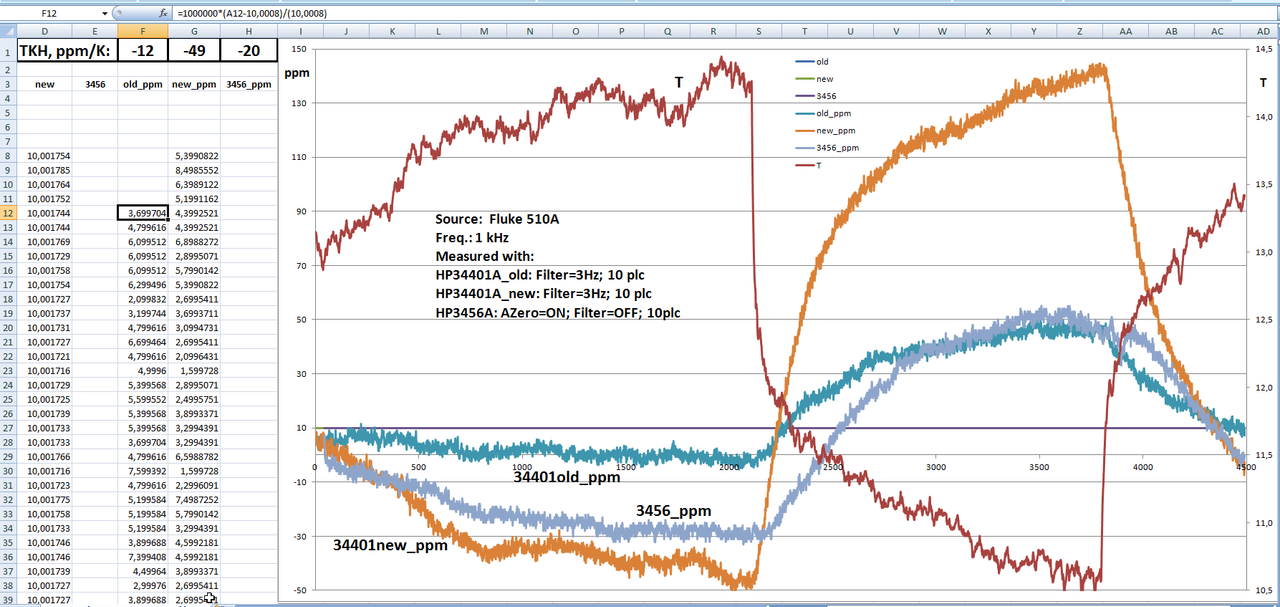
Task: Click the bold 'T' label near temperature curve
Action: point(679,83)
